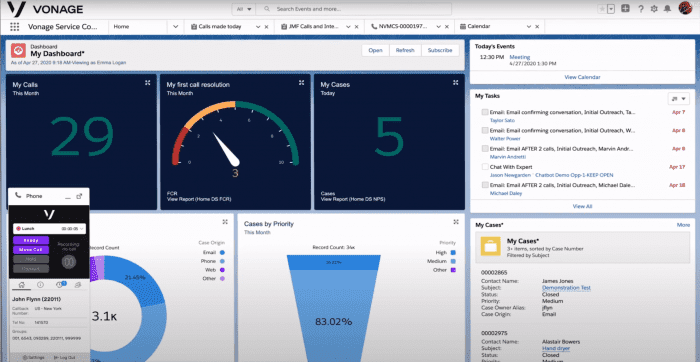
Task: Open the Meeting event link
Action: [520, 57]
